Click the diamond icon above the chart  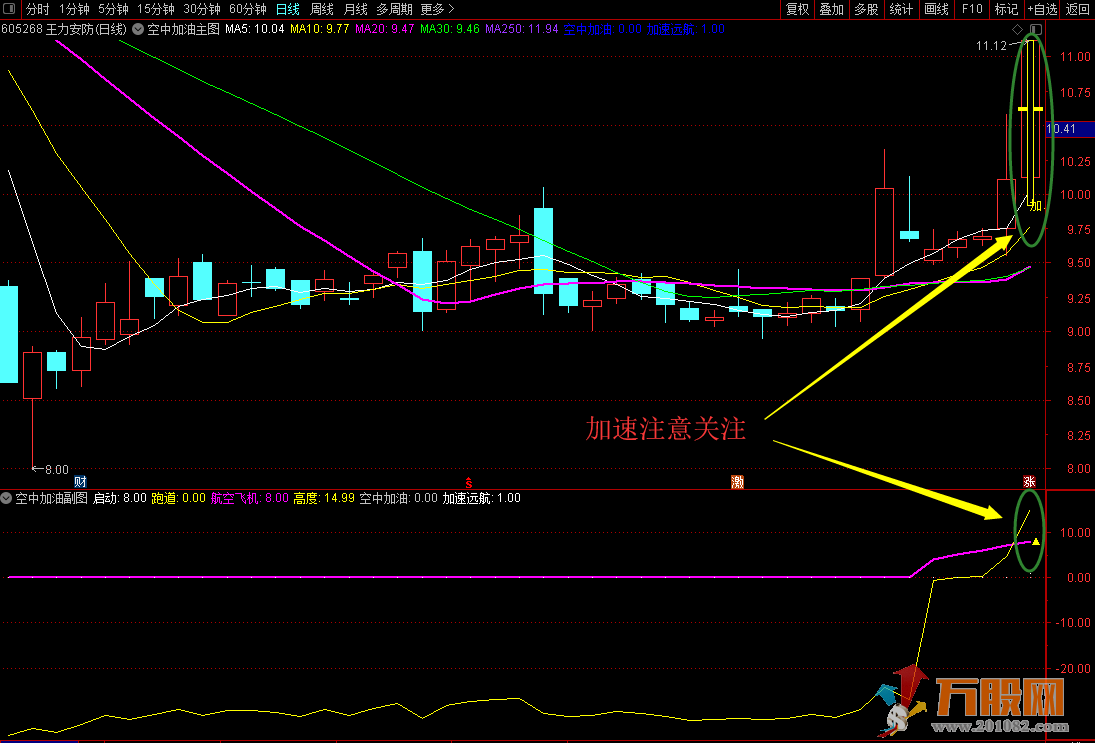pos(1017,29)
